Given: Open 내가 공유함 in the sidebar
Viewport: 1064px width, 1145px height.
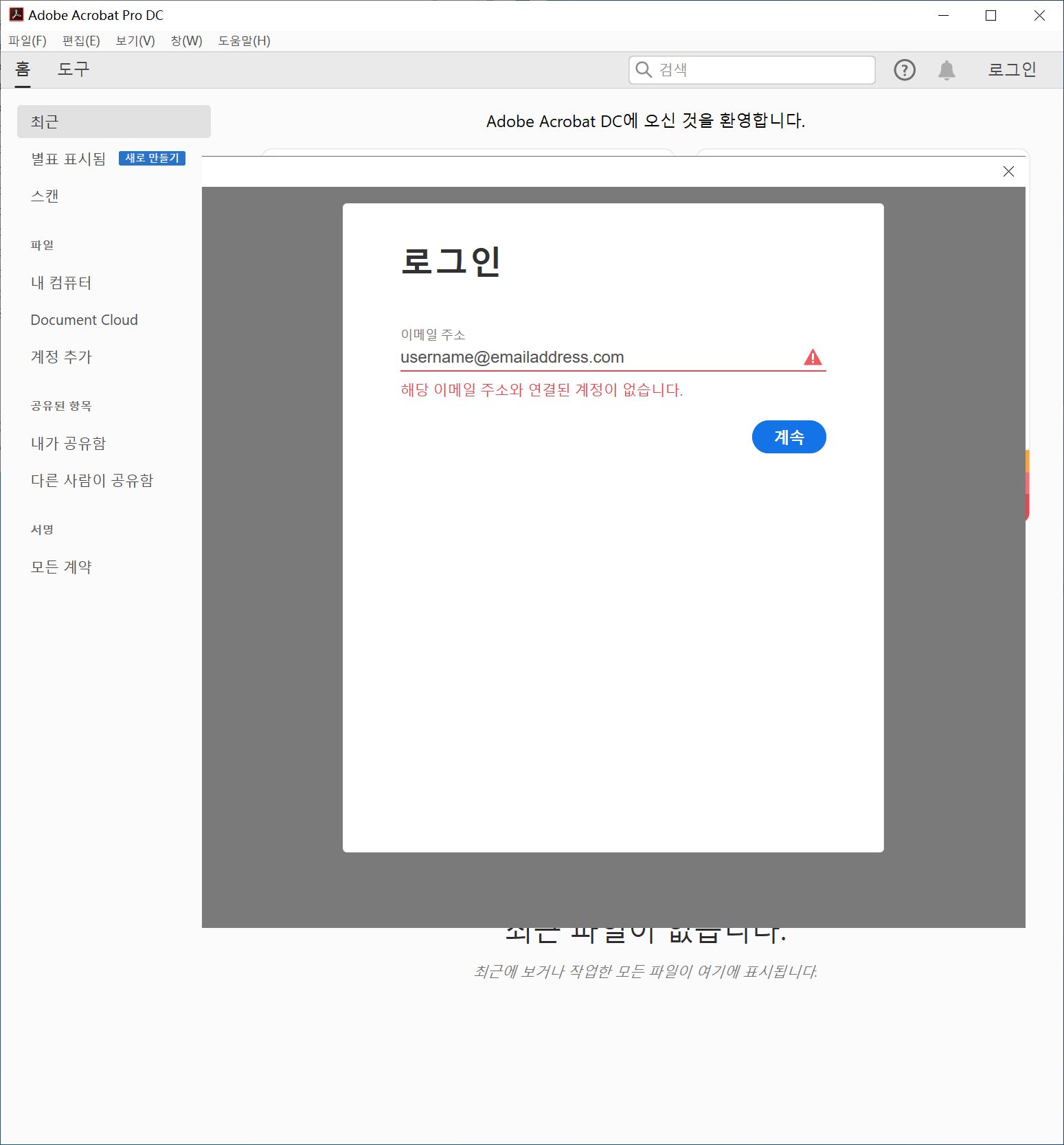Looking at the screenshot, I should [x=68, y=443].
